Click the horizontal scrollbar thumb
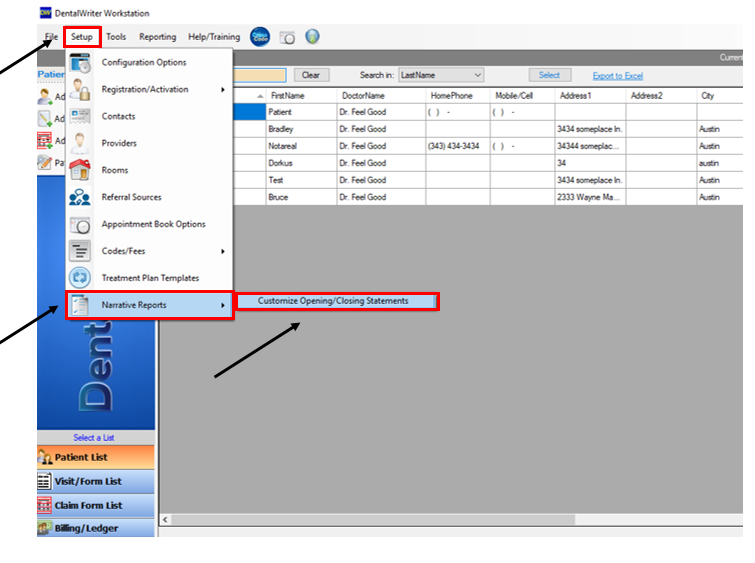Screen dimensions: 755x563 (373, 520)
